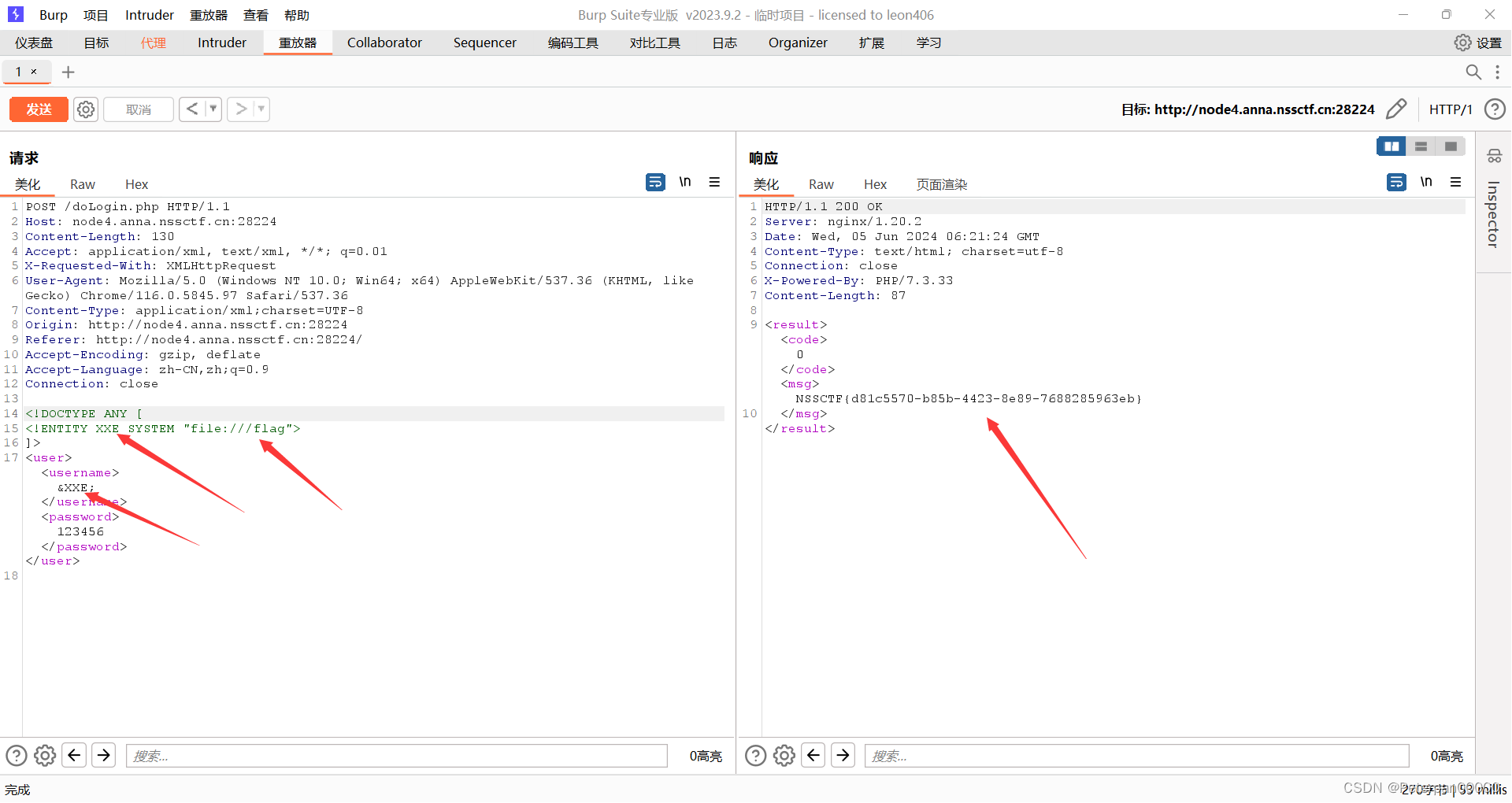Open the 设置 settings gear

pyautogui.click(x=1478, y=43)
